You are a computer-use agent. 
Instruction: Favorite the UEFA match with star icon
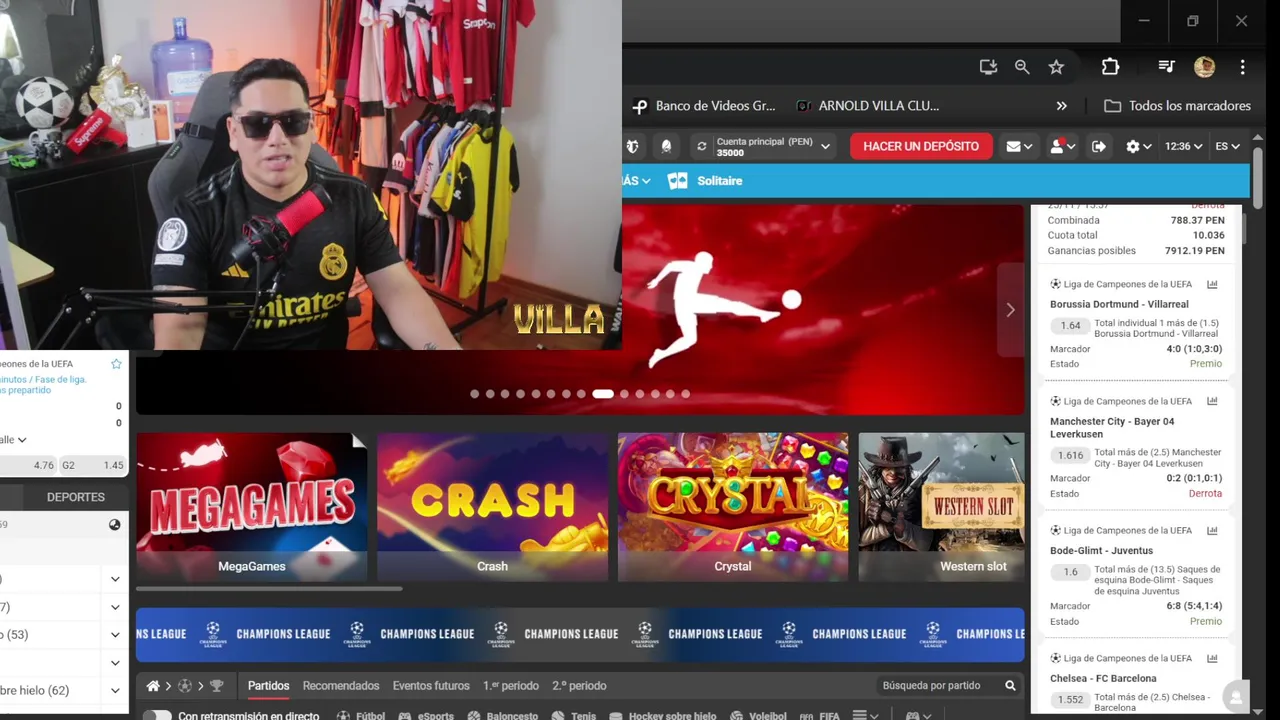click(116, 364)
